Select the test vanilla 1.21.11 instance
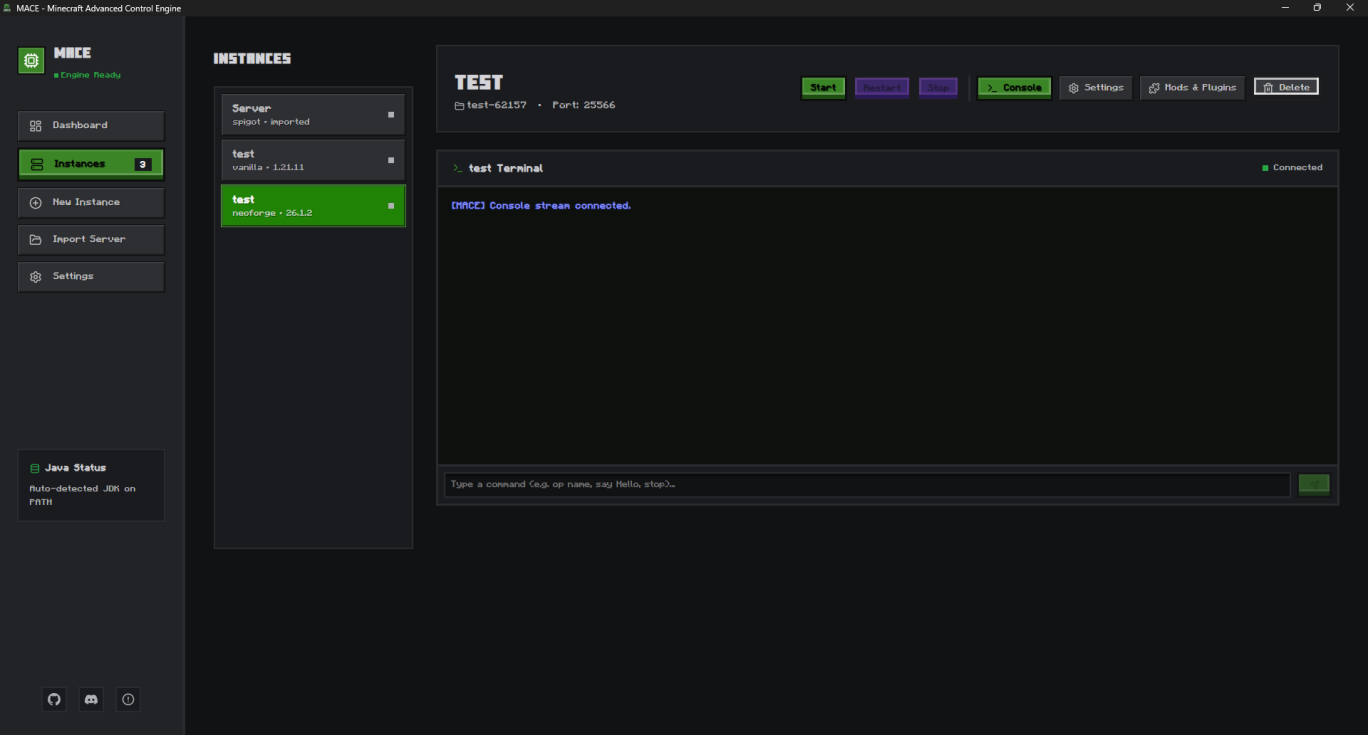This screenshot has width=1368, height=735. 313,160
